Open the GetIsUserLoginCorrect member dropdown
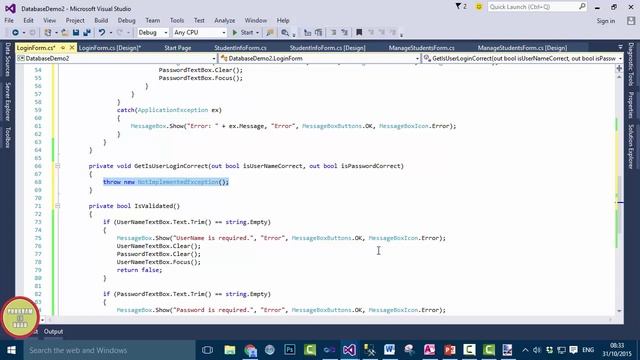The height and width of the screenshot is (360, 640). click(522, 58)
